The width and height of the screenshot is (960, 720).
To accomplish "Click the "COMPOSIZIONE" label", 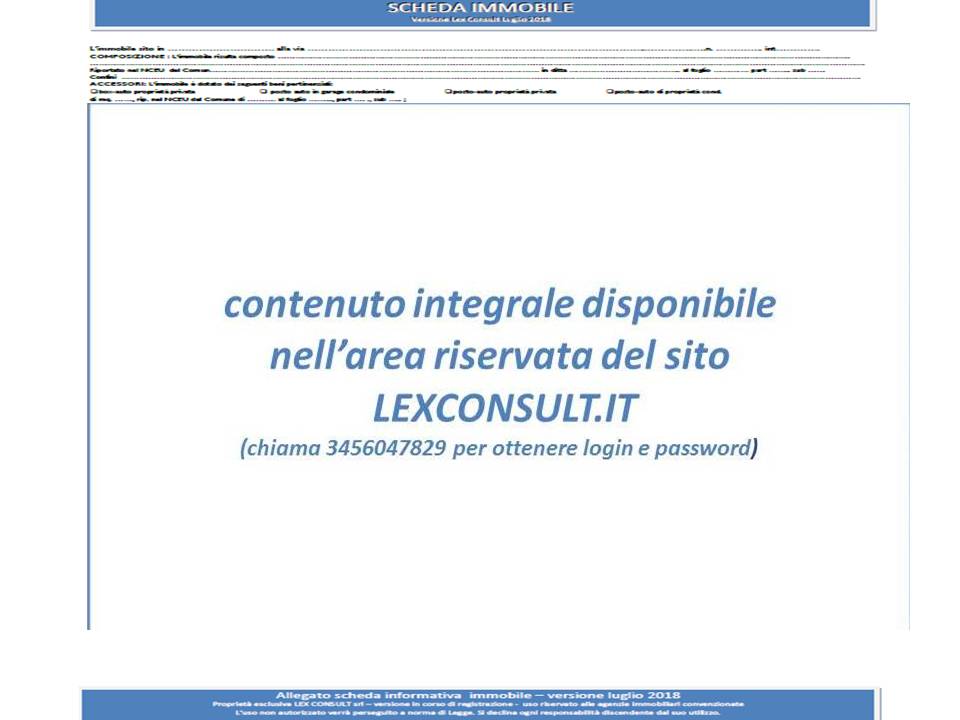I will coord(127,56).
